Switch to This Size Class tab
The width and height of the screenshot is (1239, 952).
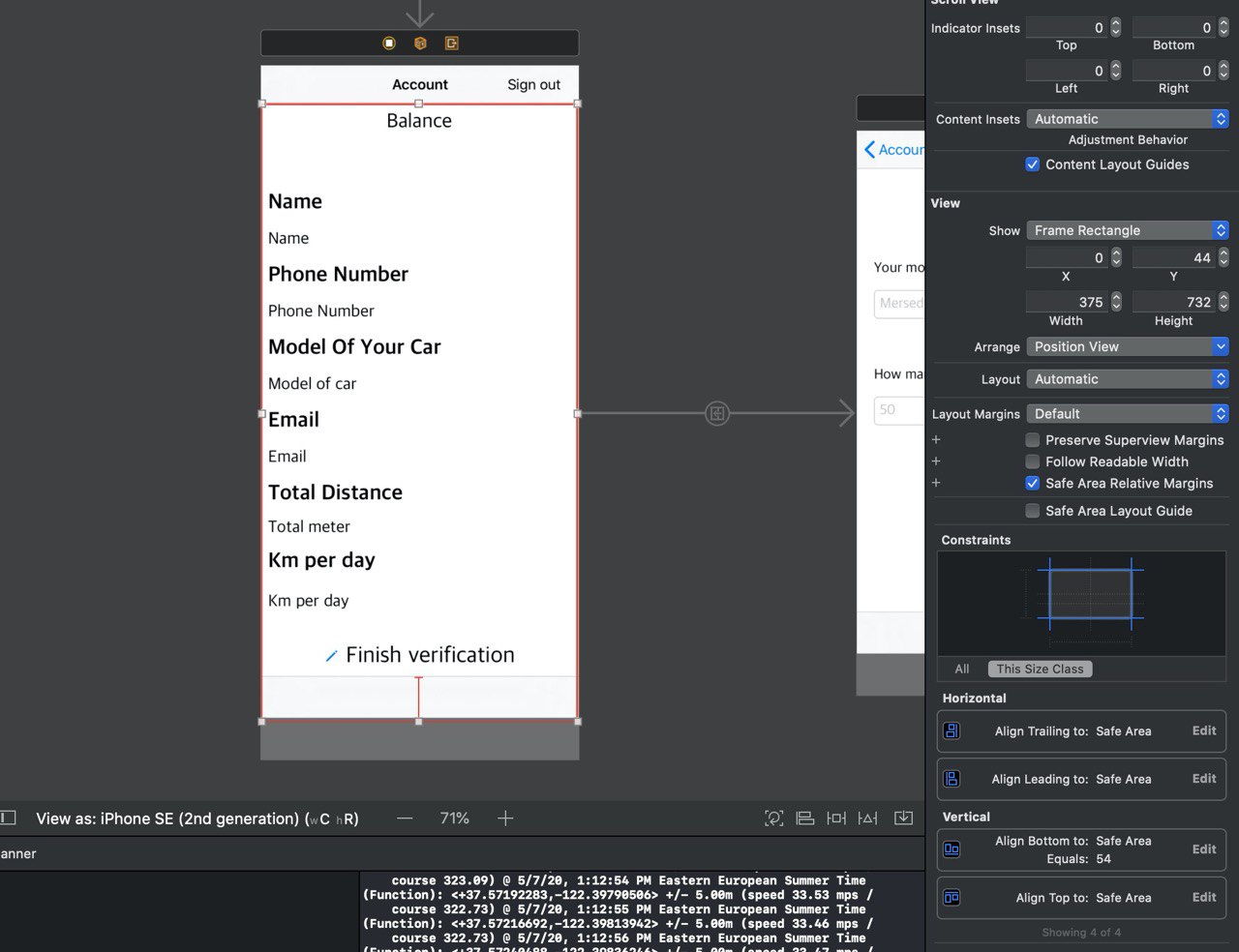(1040, 669)
